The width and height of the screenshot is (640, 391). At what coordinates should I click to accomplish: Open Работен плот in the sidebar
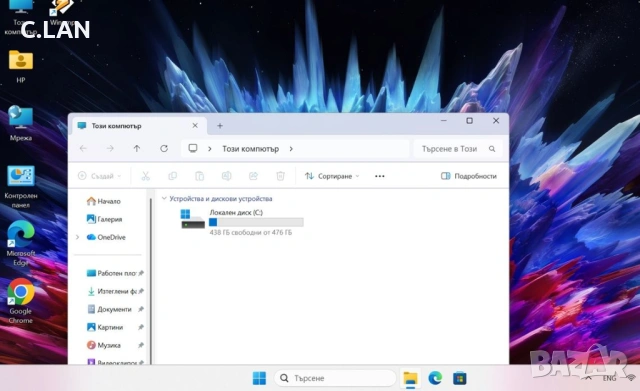pyautogui.click(x=111, y=273)
